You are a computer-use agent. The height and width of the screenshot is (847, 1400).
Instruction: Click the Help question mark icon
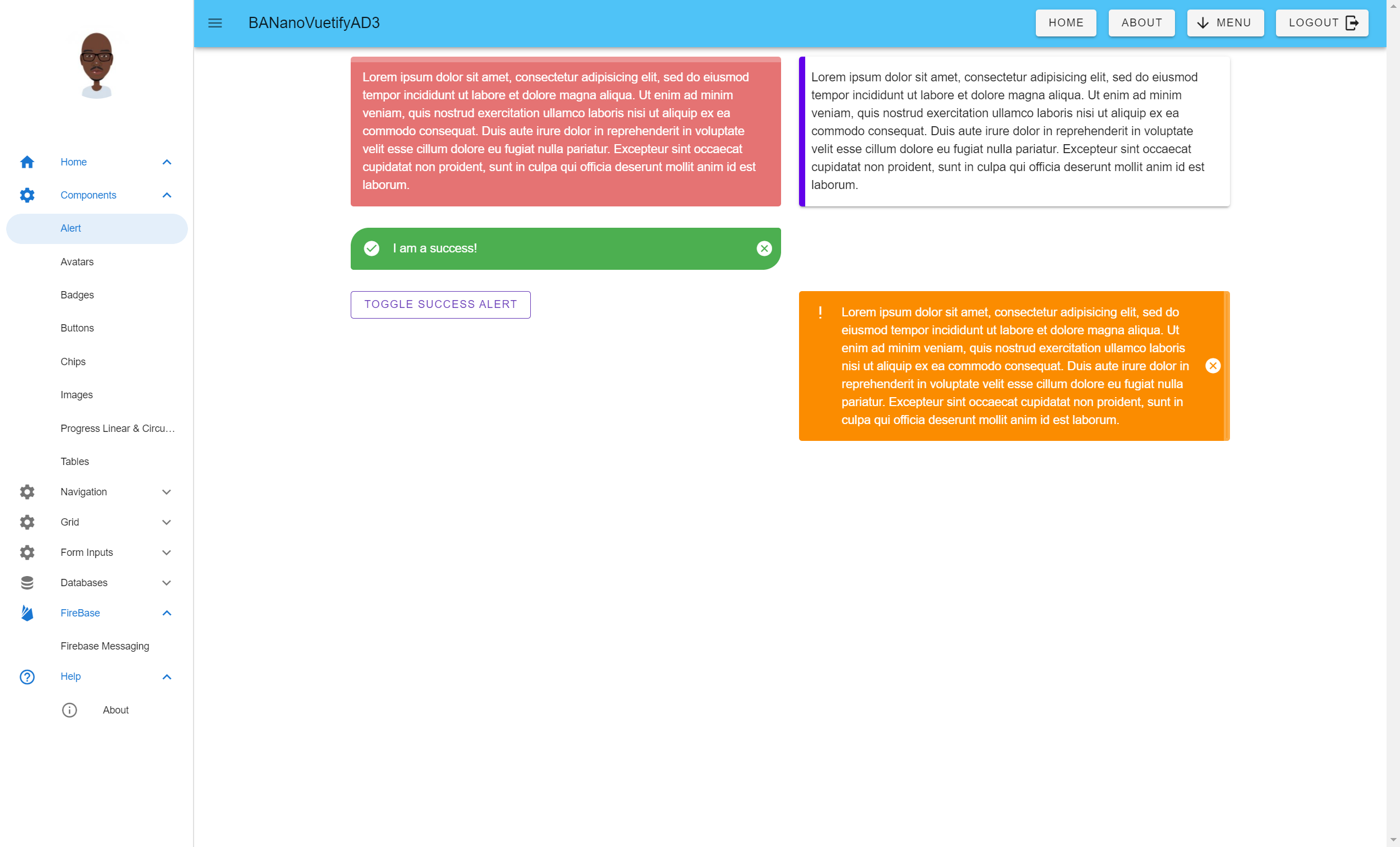click(x=27, y=676)
